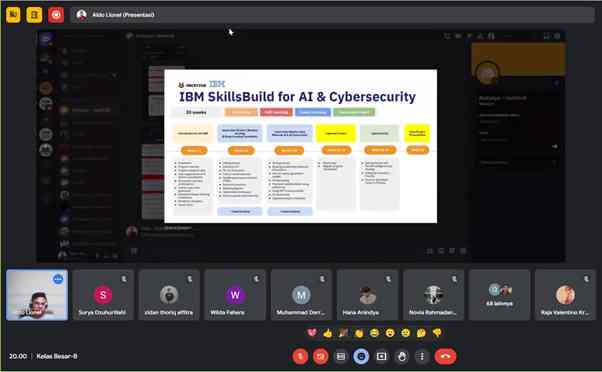Click the yellow icon beside the red icon
Viewport: 602px width, 372px height.
(x=35, y=15)
